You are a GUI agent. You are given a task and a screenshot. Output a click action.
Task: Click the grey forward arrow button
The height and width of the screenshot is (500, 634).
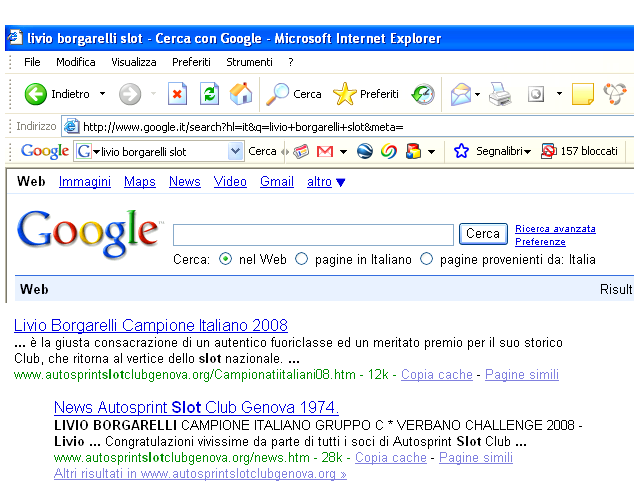[x=130, y=94]
